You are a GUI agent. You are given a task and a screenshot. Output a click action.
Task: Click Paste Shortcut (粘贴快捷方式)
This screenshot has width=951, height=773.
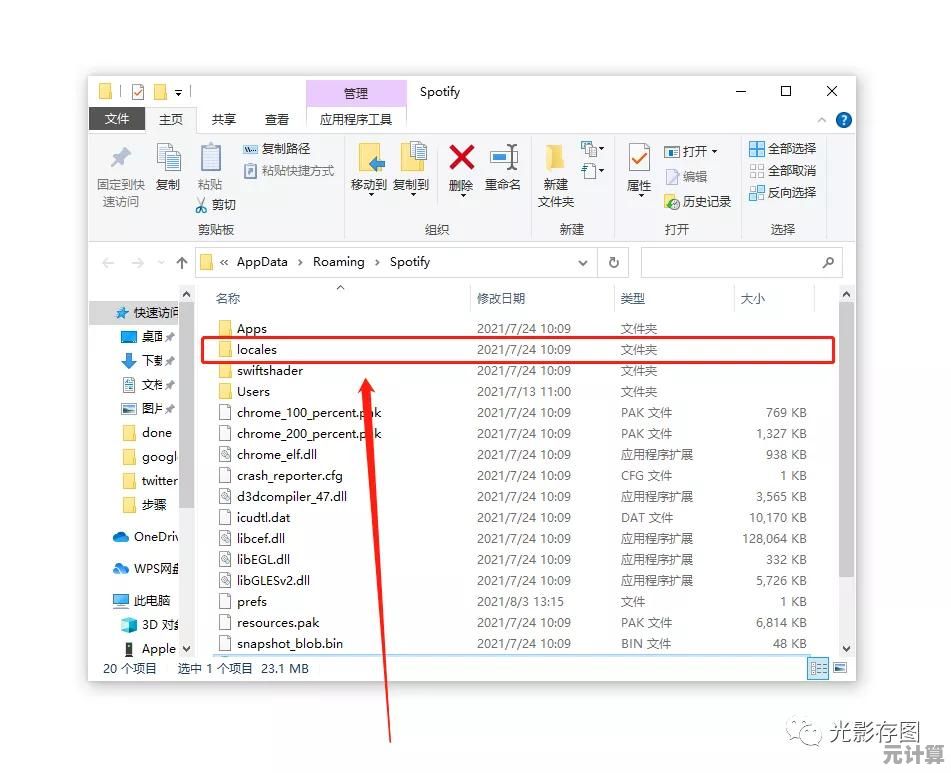(x=289, y=171)
